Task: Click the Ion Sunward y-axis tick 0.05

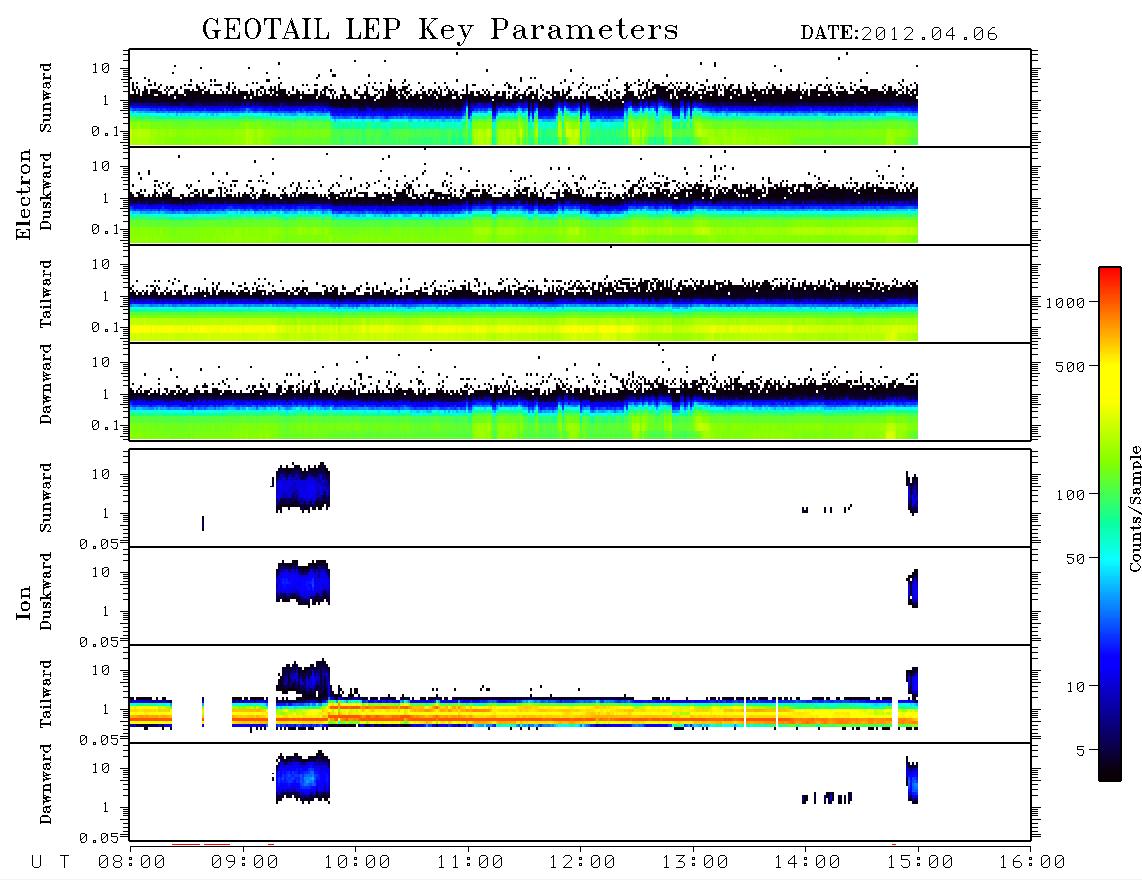Action: (98, 544)
